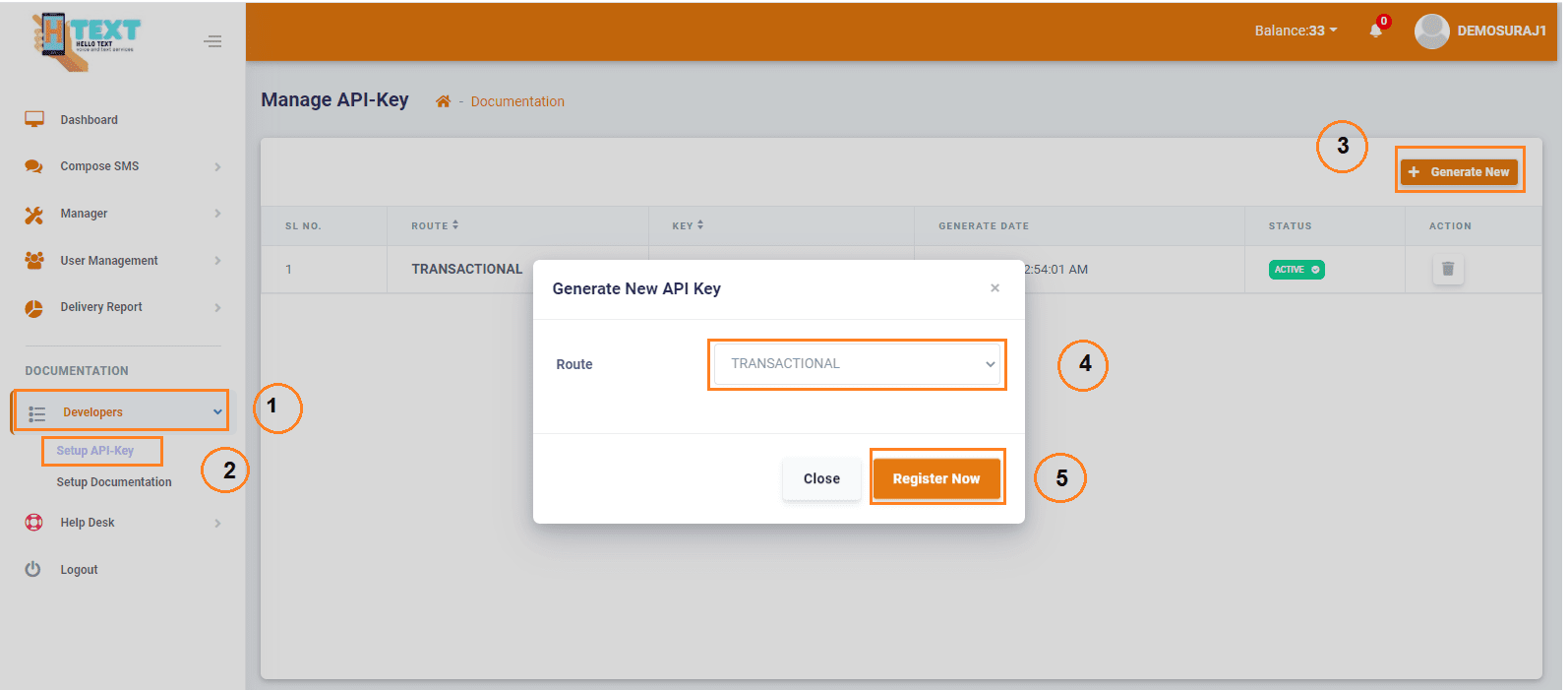Close the Generate New API Key dialog
Image resolution: width=1568 pixels, height=690 pixels.
[x=995, y=288]
